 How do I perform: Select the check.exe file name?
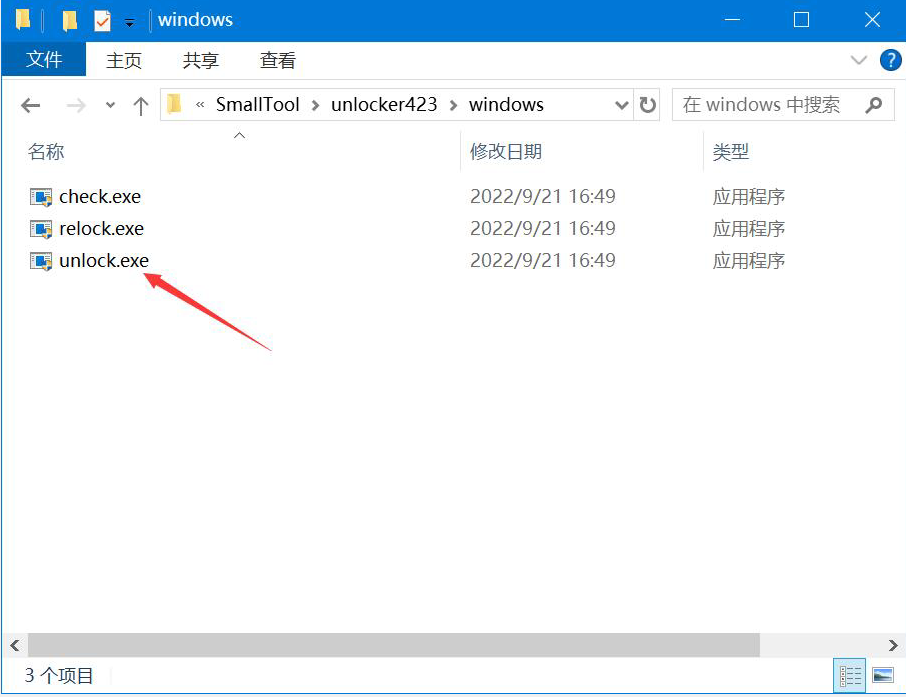pos(100,197)
